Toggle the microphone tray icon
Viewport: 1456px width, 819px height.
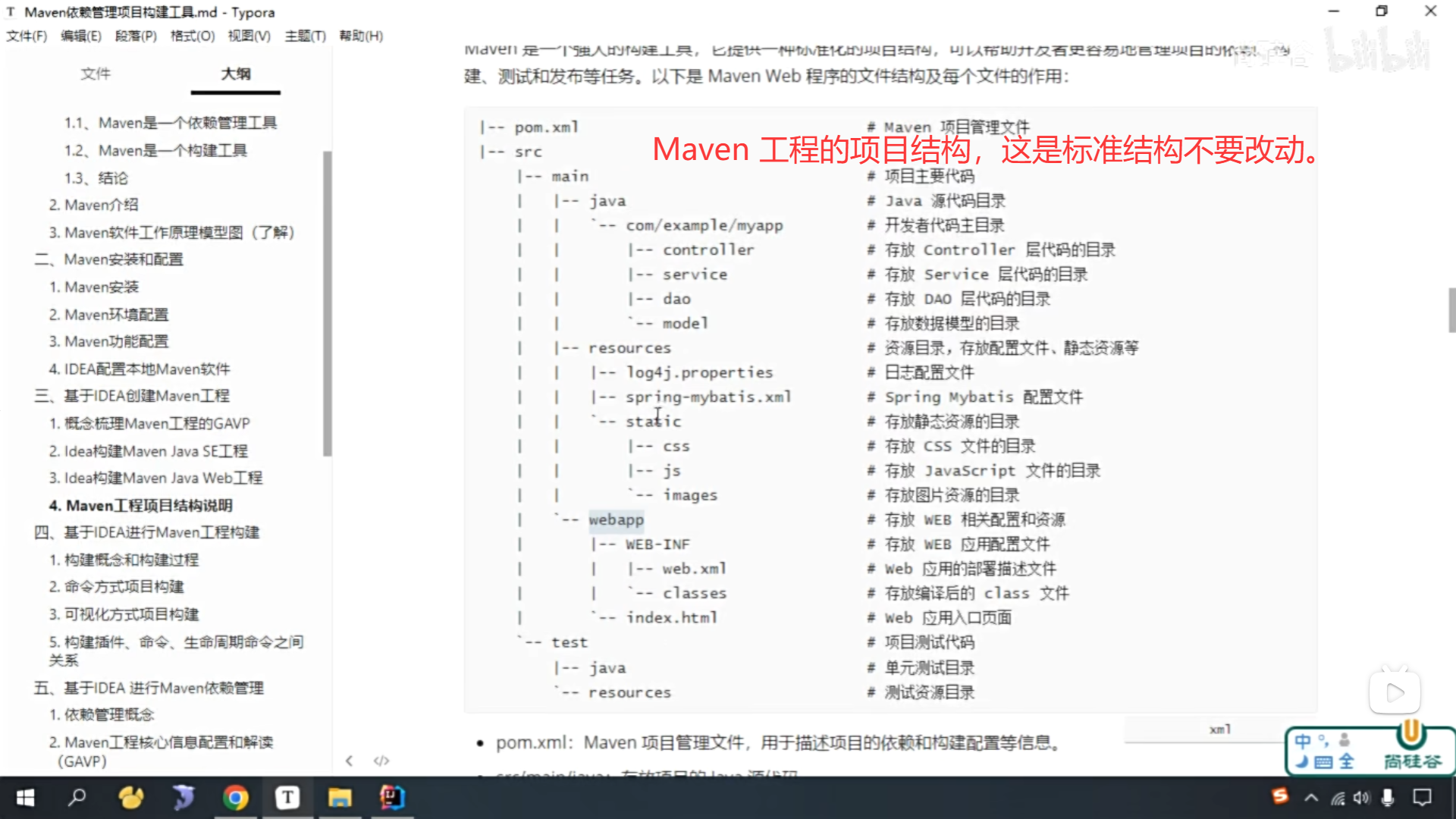point(1388,798)
